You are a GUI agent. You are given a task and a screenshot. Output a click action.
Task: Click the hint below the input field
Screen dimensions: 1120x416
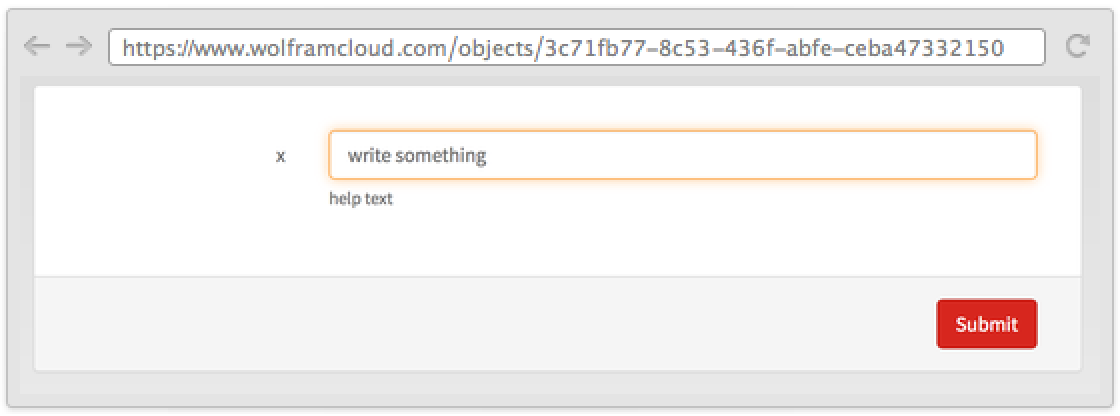[x=361, y=199]
